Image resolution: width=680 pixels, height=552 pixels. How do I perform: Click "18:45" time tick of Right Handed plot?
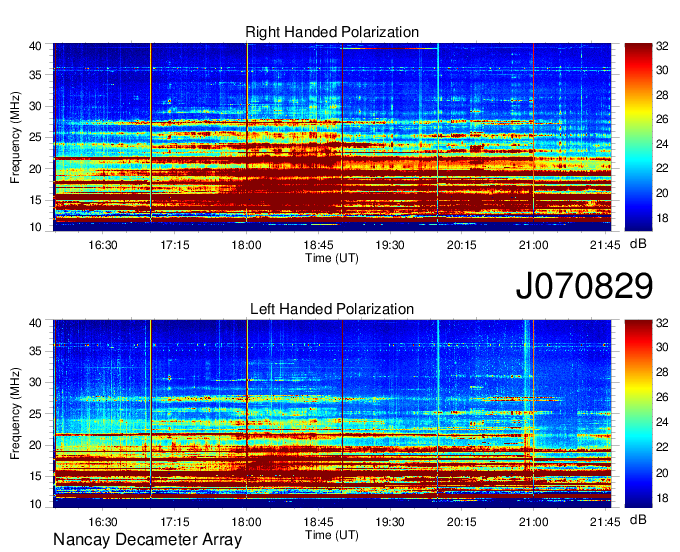pyautogui.click(x=318, y=245)
